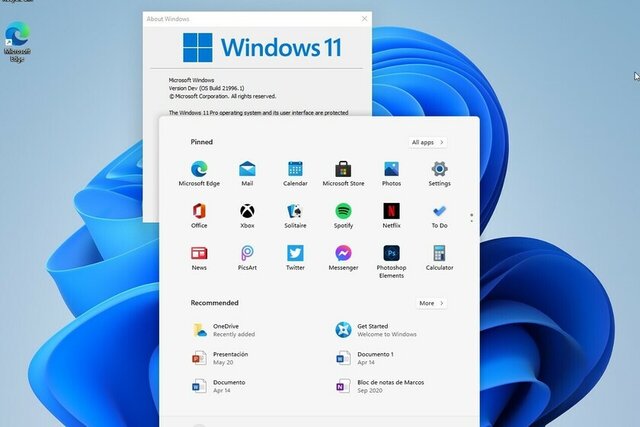Open Bloc de notas de Marcos
The height and width of the screenshot is (427, 640).
click(380, 386)
